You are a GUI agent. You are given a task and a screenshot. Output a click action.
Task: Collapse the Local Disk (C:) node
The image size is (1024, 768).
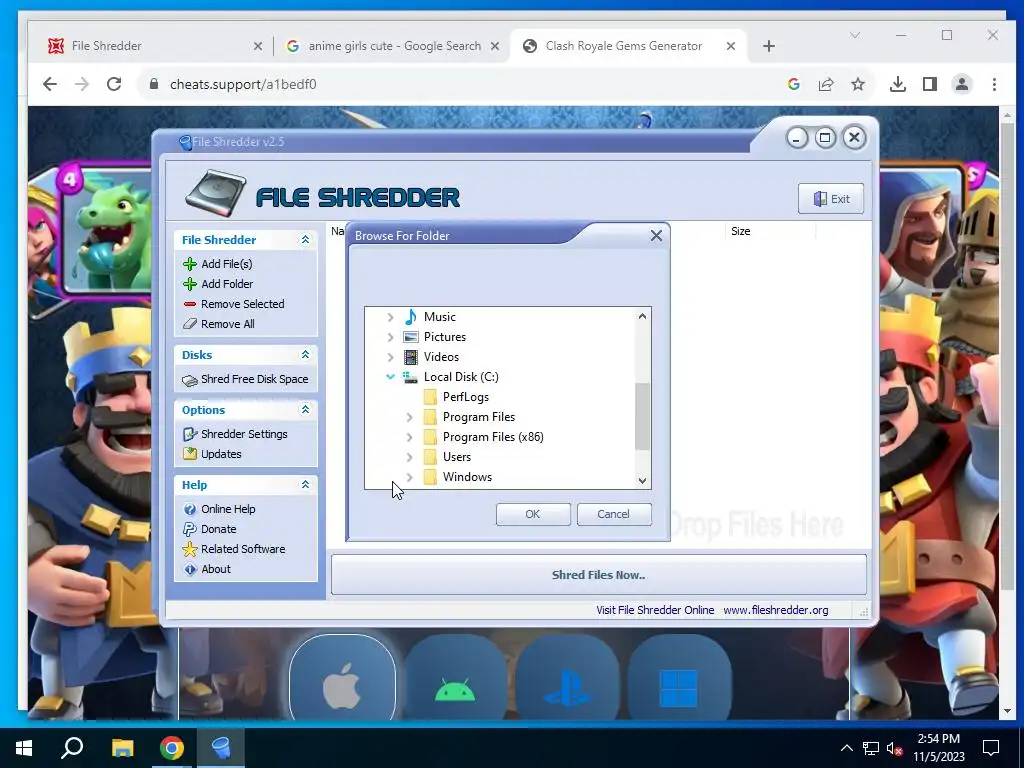tap(391, 377)
